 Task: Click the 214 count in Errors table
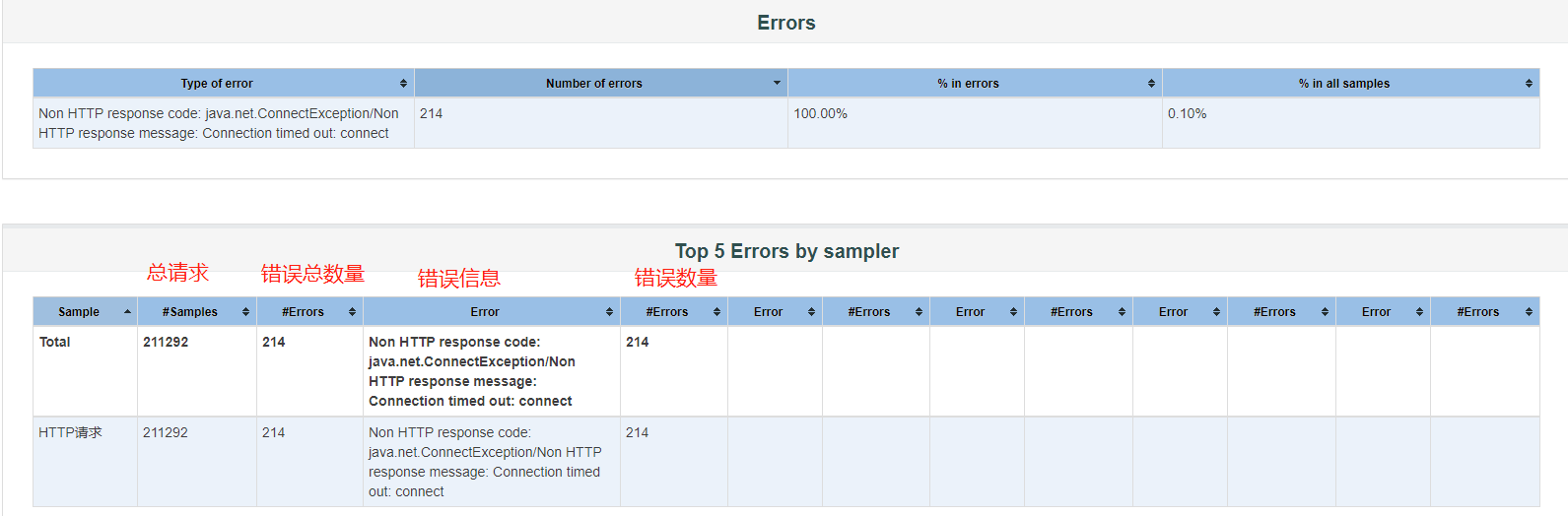pos(432,114)
